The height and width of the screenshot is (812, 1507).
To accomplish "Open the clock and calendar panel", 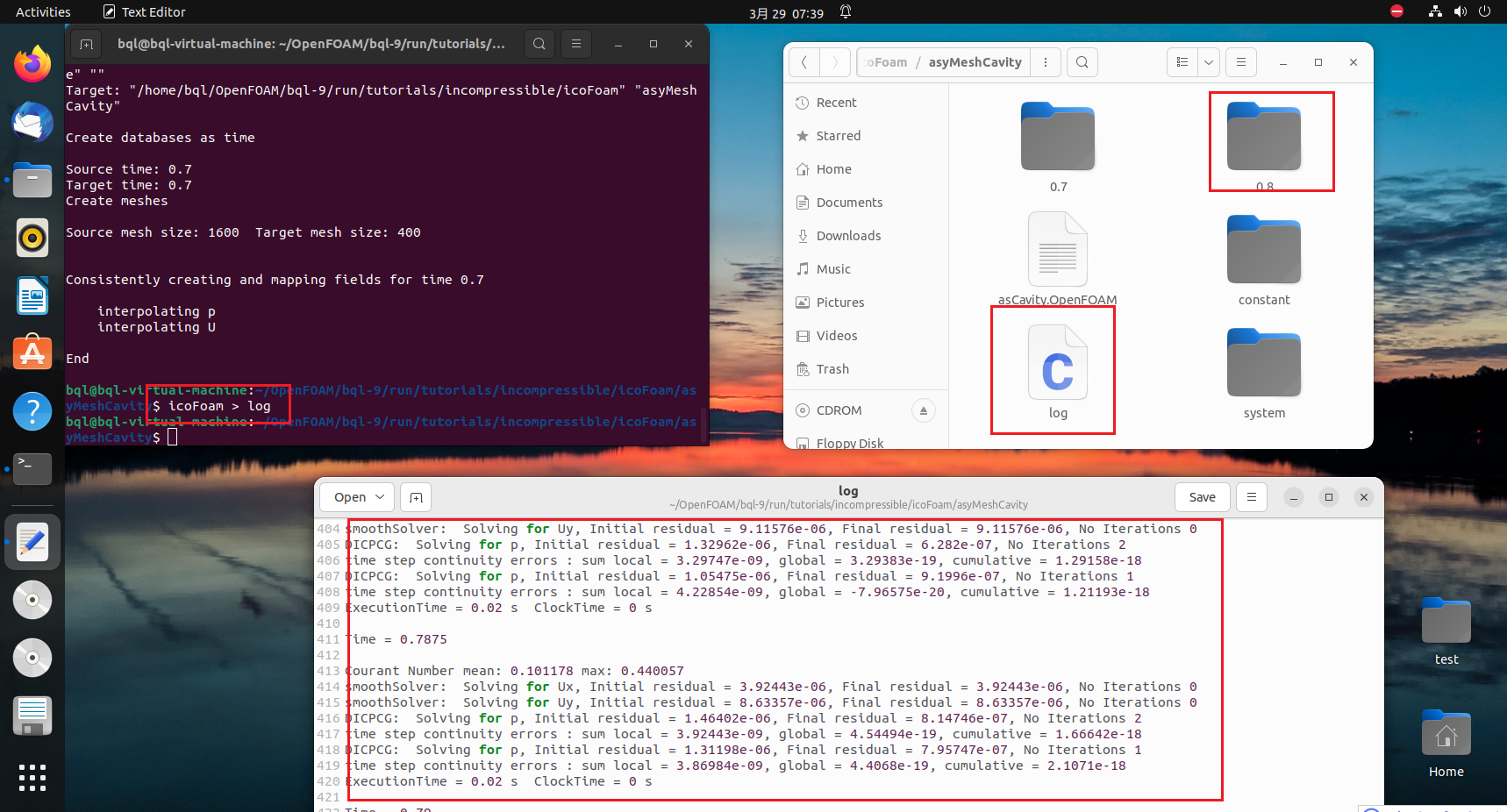I will [x=786, y=13].
